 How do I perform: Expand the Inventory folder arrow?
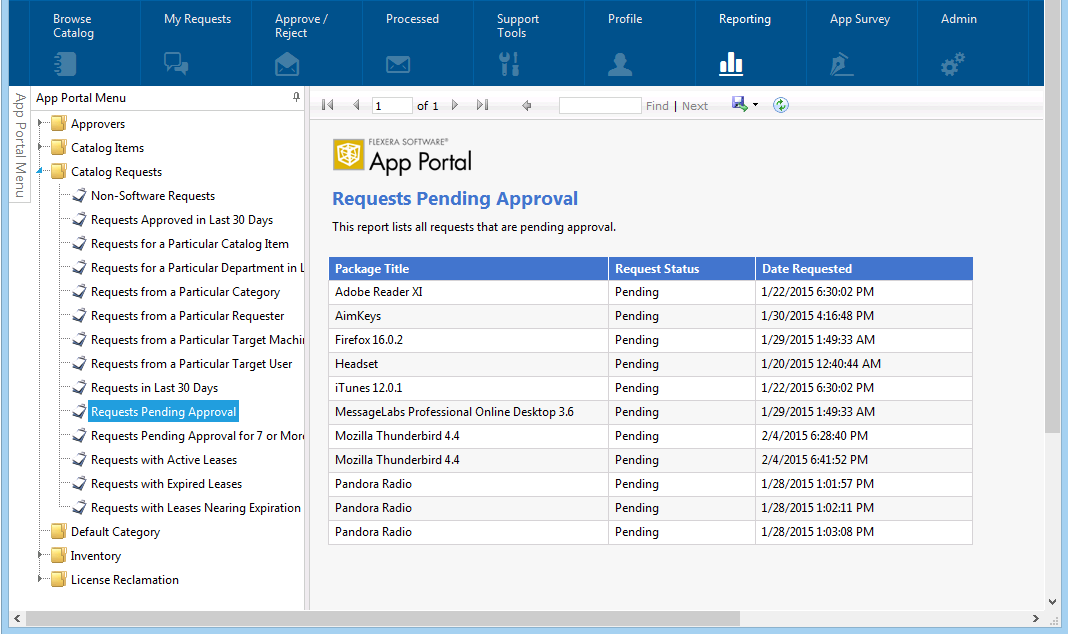pyautogui.click(x=40, y=555)
